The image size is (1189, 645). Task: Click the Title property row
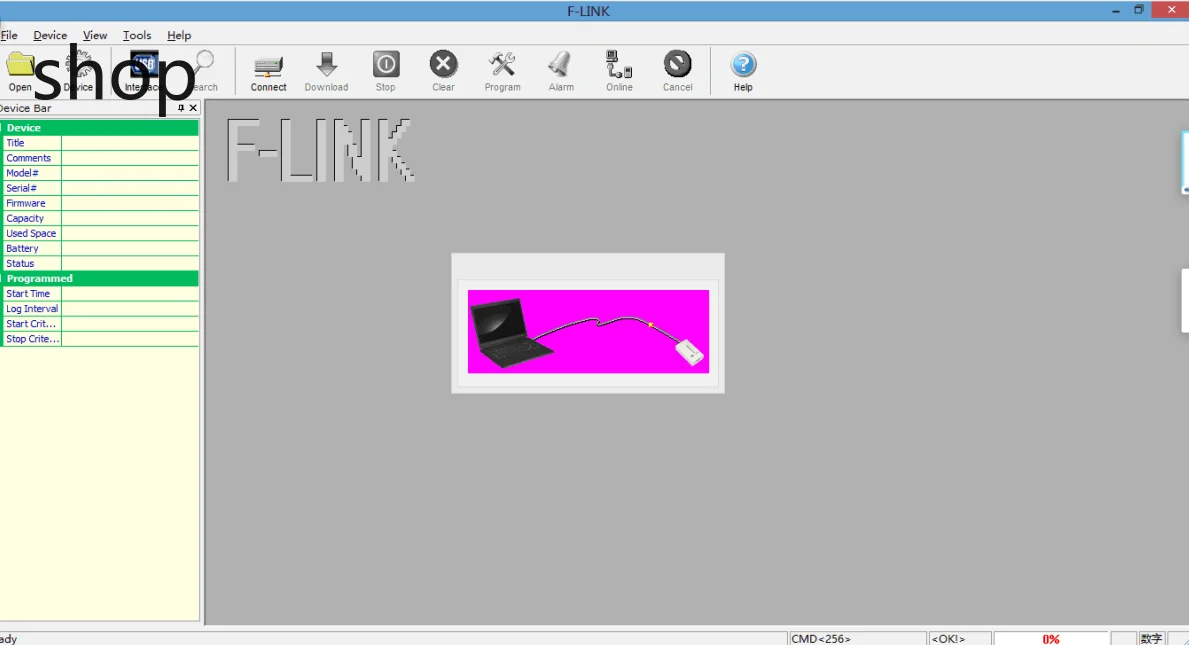coord(99,143)
